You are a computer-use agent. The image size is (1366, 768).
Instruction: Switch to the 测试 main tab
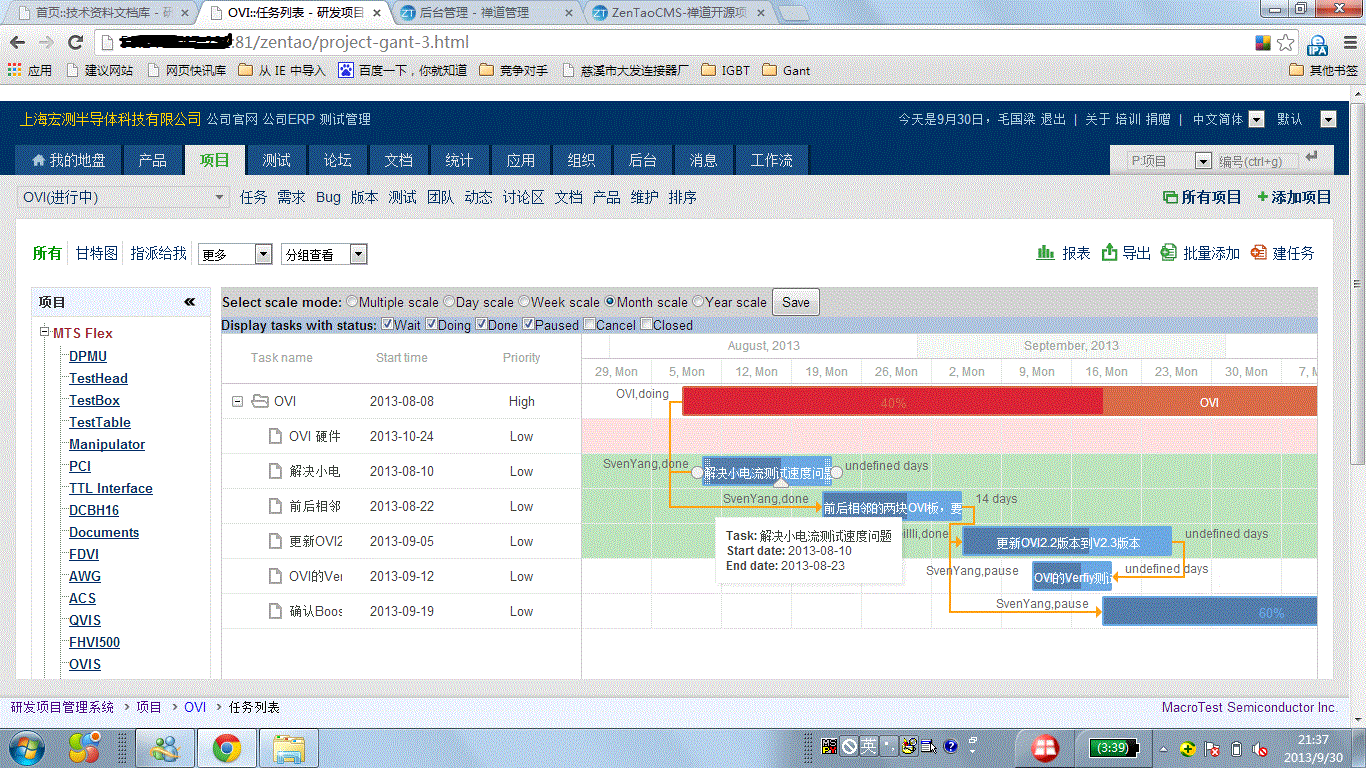pyautogui.click(x=277, y=160)
